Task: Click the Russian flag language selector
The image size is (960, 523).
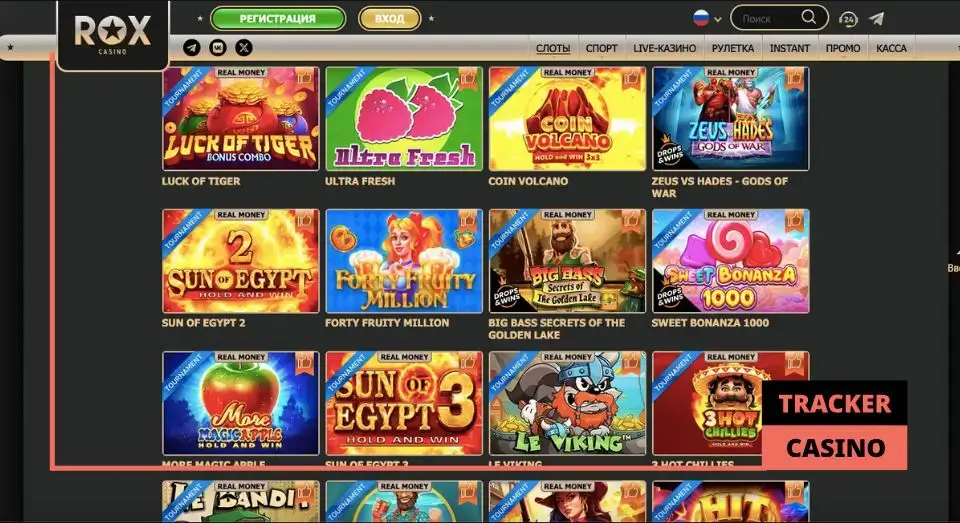Action: pos(701,18)
